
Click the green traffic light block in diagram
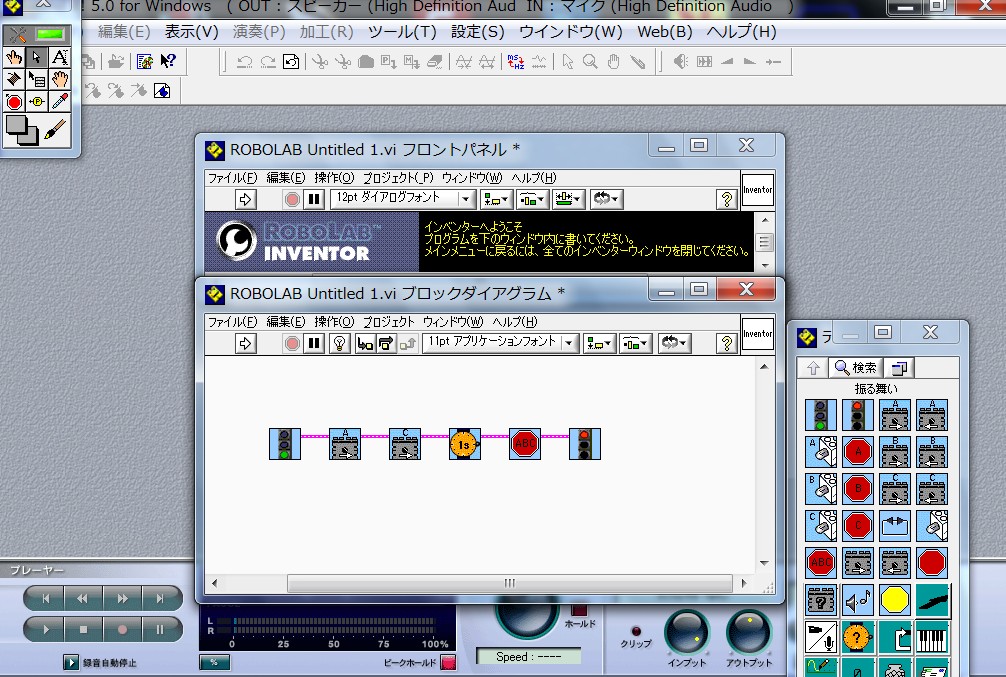(x=285, y=444)
